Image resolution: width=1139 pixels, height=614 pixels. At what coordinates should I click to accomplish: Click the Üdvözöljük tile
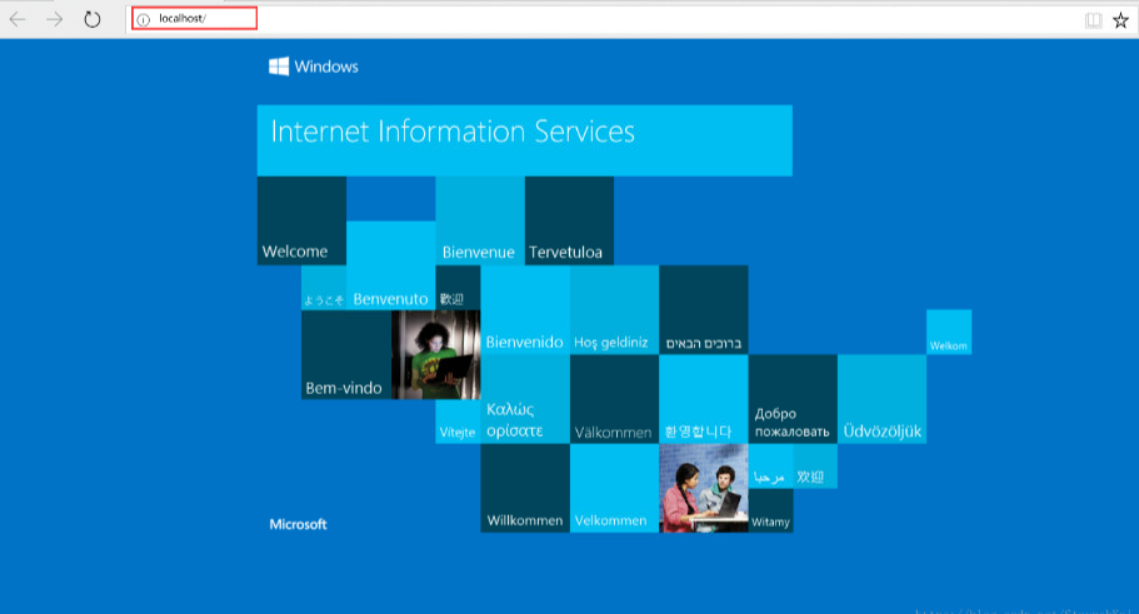(x=882, y=399)
